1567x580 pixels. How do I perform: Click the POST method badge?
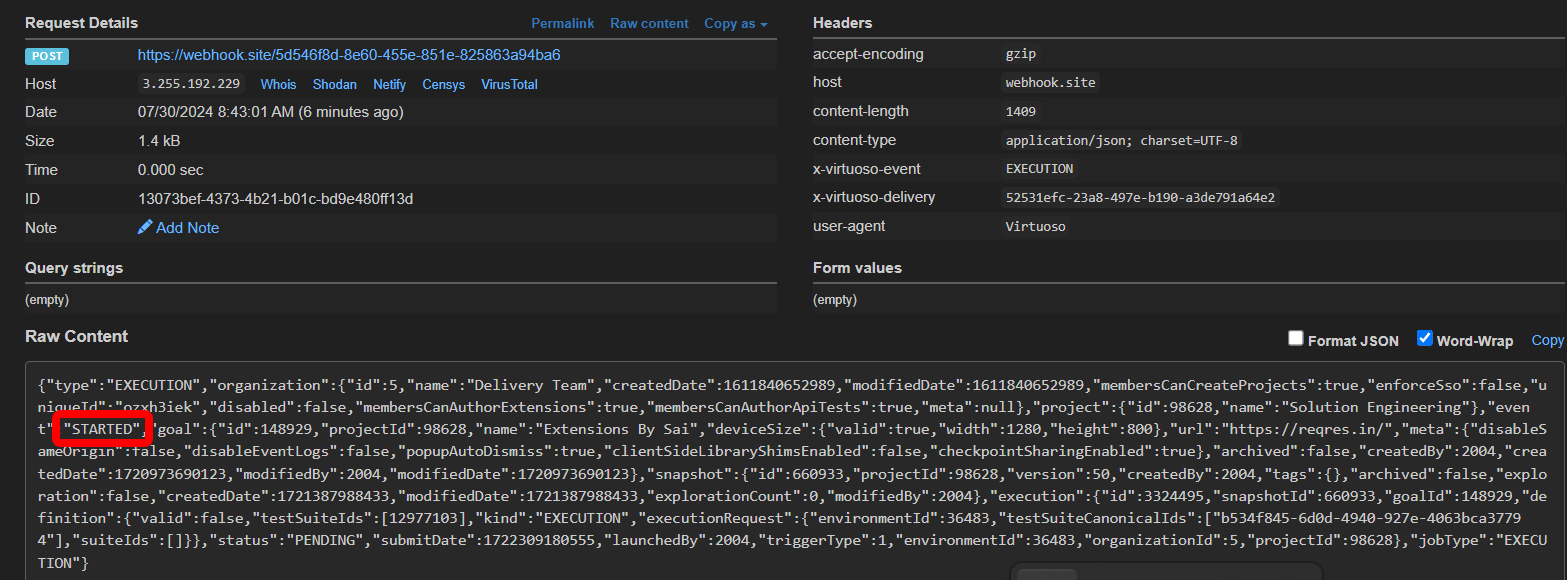47,56
